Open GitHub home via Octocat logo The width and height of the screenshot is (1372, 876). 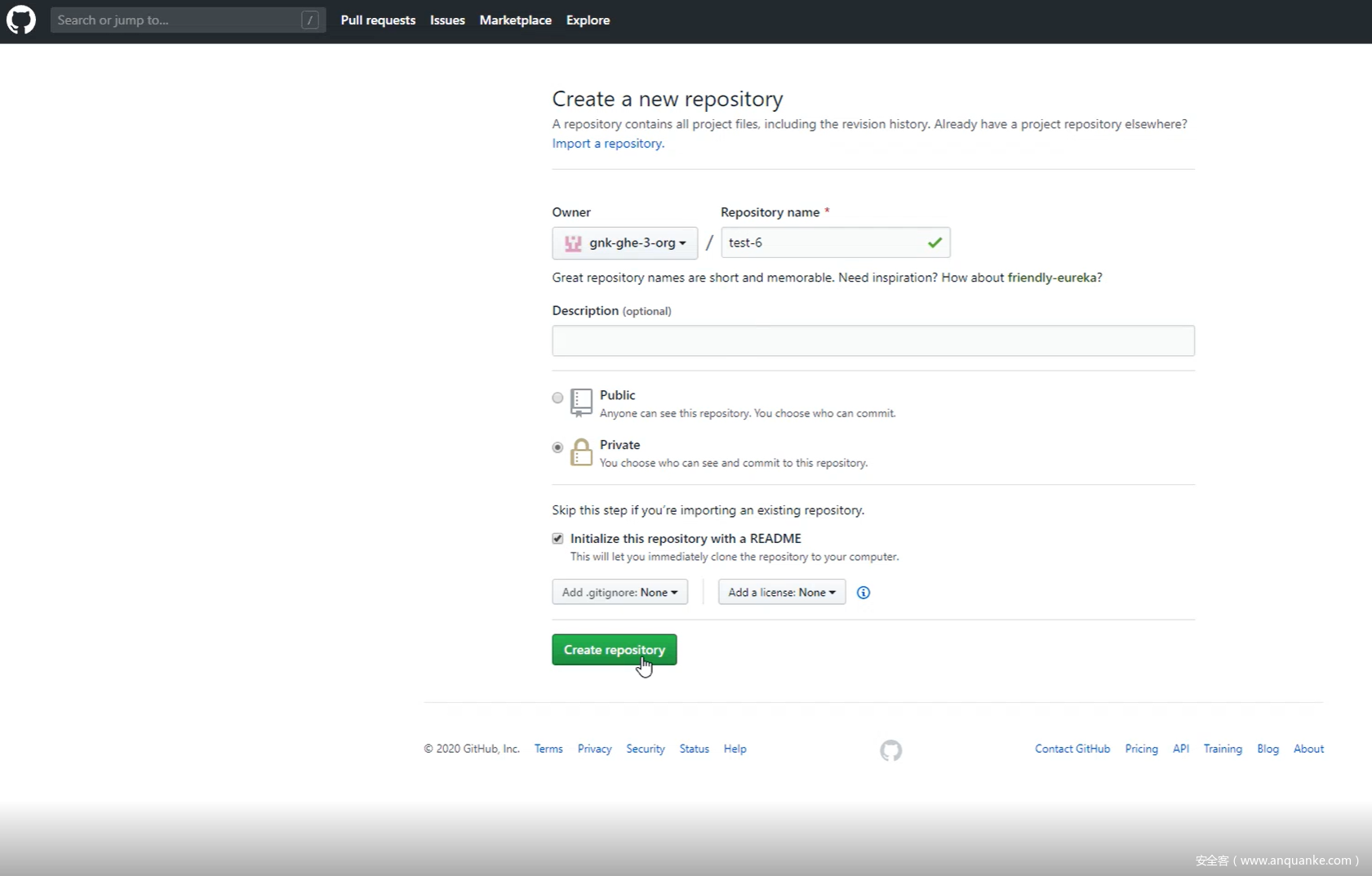(21, 20)
